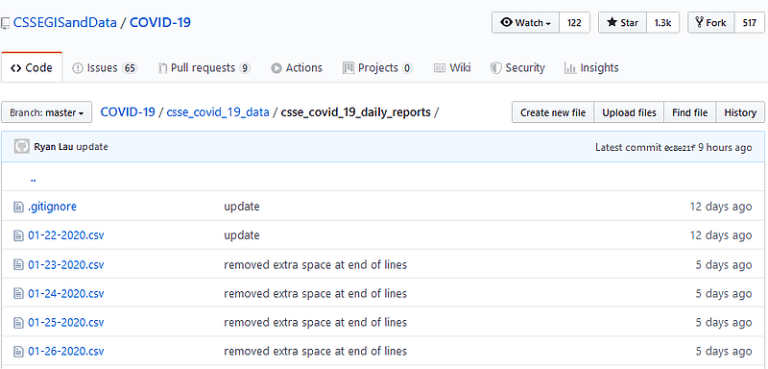The width and height of the screenshot is (768, 369).
Task: Click the Pull requests counter badge 9
Action: pyautogui.click(x=245, y=68)
